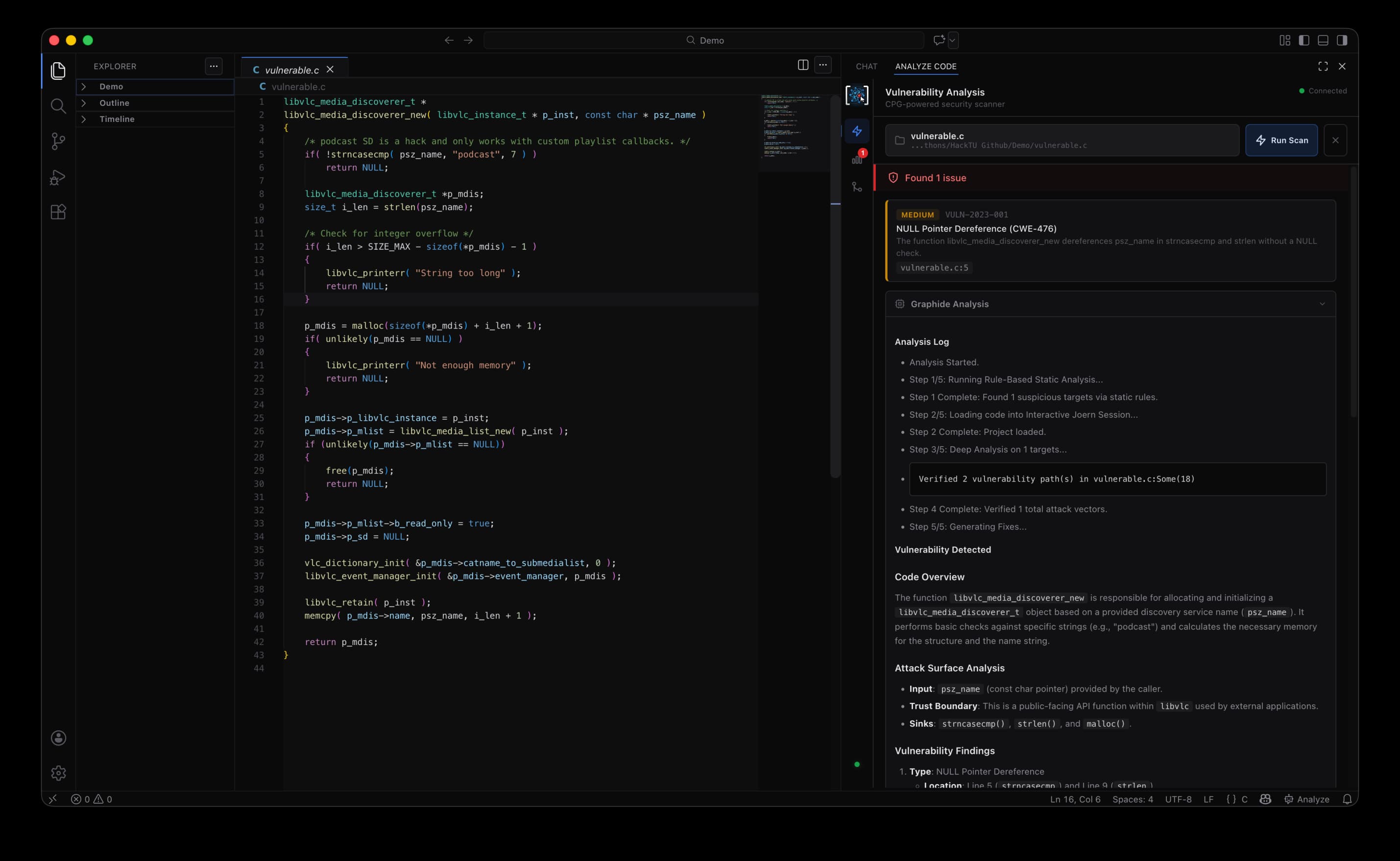Expand the Demo folder in Explorer
Viewport: 1400px width, 861px height.
point(111,87)
